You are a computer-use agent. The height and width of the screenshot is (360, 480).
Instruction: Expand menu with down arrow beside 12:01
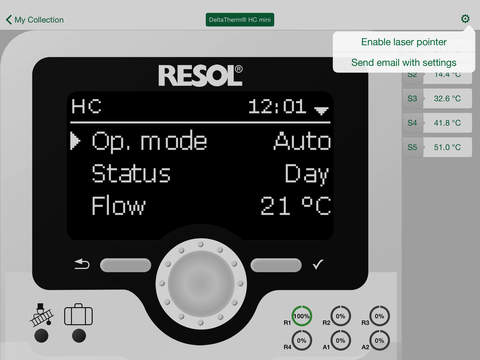click(322, 111)
